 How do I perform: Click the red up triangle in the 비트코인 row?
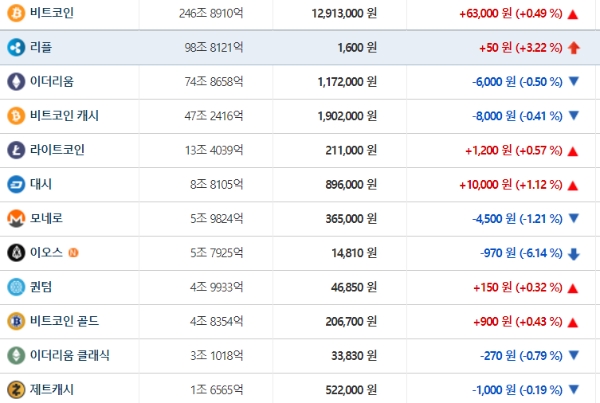573,15
